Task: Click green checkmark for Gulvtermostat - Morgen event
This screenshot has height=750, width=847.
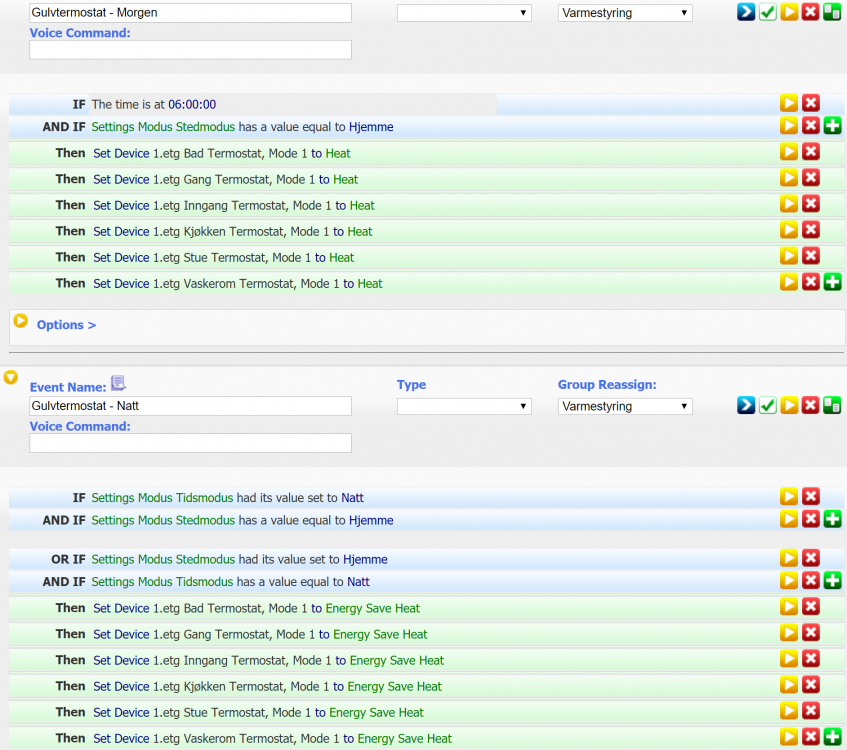Action: (767, 13)
